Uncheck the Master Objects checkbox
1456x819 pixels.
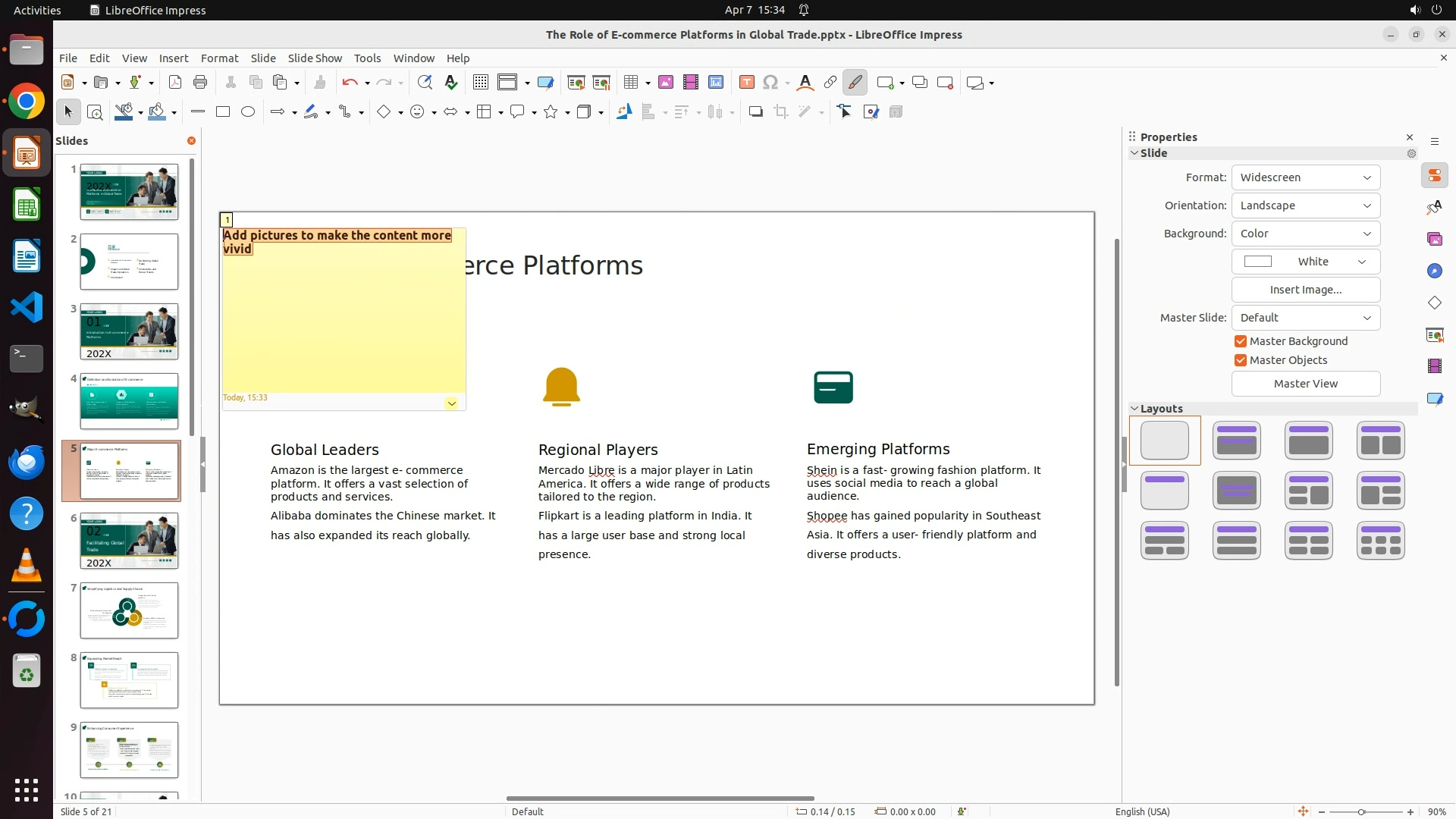pos(1241,360)
